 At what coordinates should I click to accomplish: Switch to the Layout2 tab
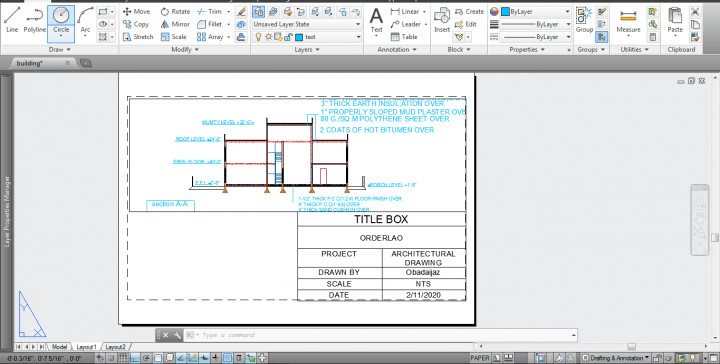click(x=115, y=347)
